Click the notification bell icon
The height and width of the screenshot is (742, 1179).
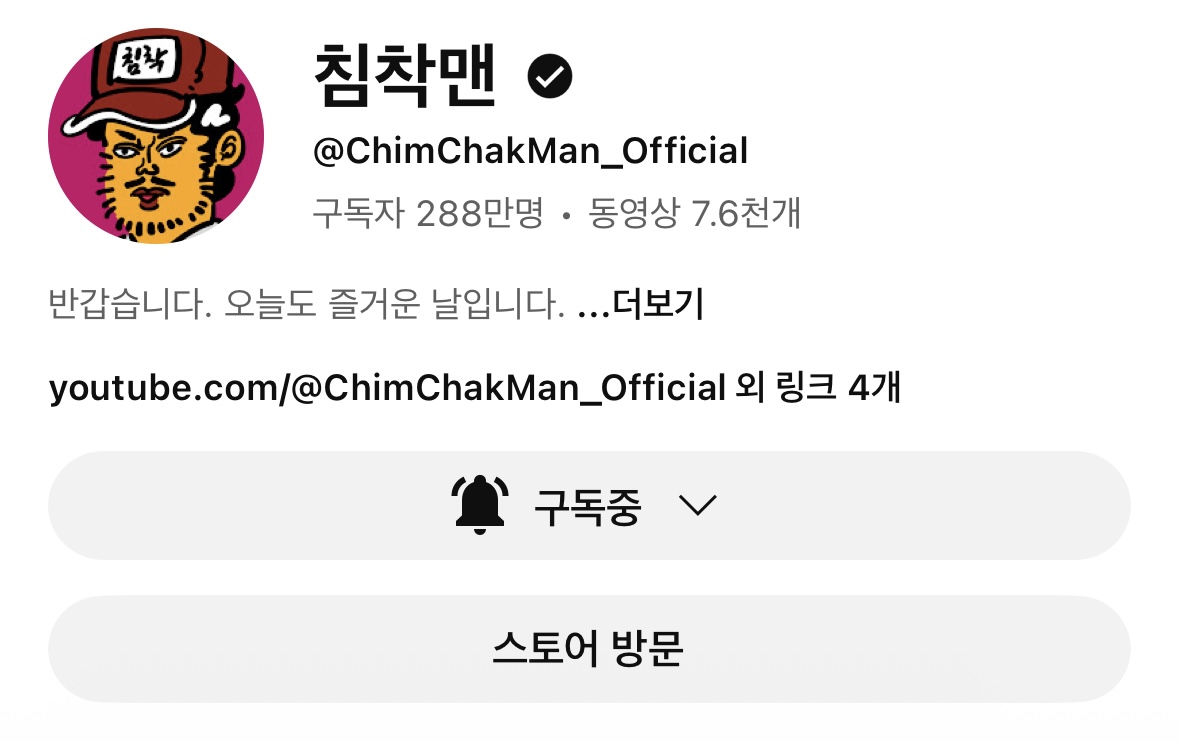click(x=480, y=505)
